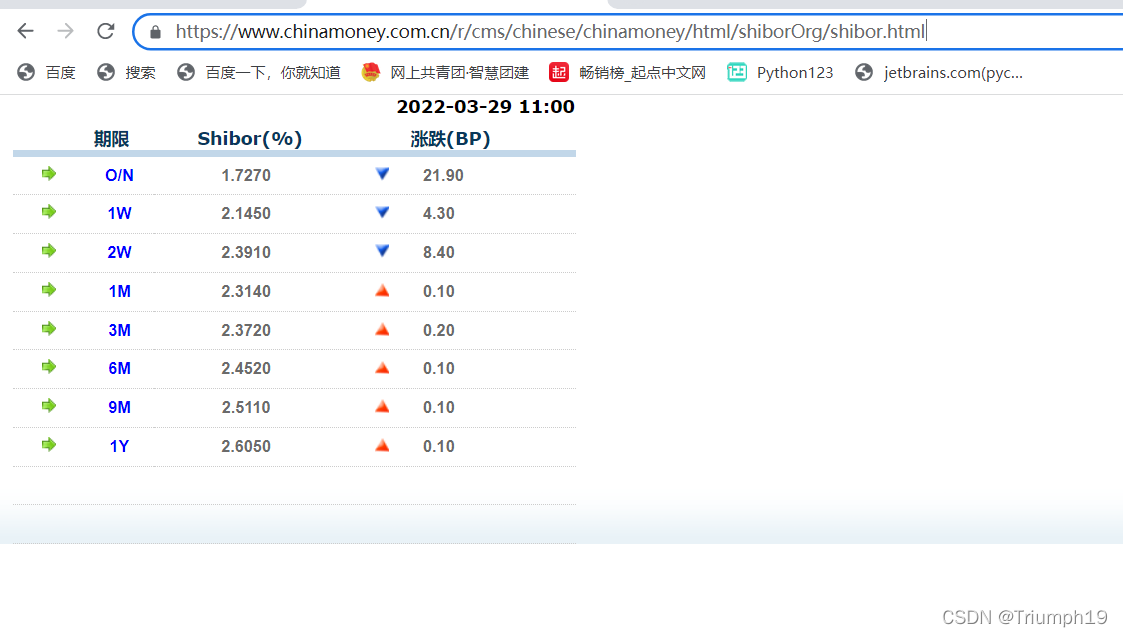This screenshot has width=1123, height=637.
Task: Click the red up triangle for 1Y
Action: tap(382, 445)
